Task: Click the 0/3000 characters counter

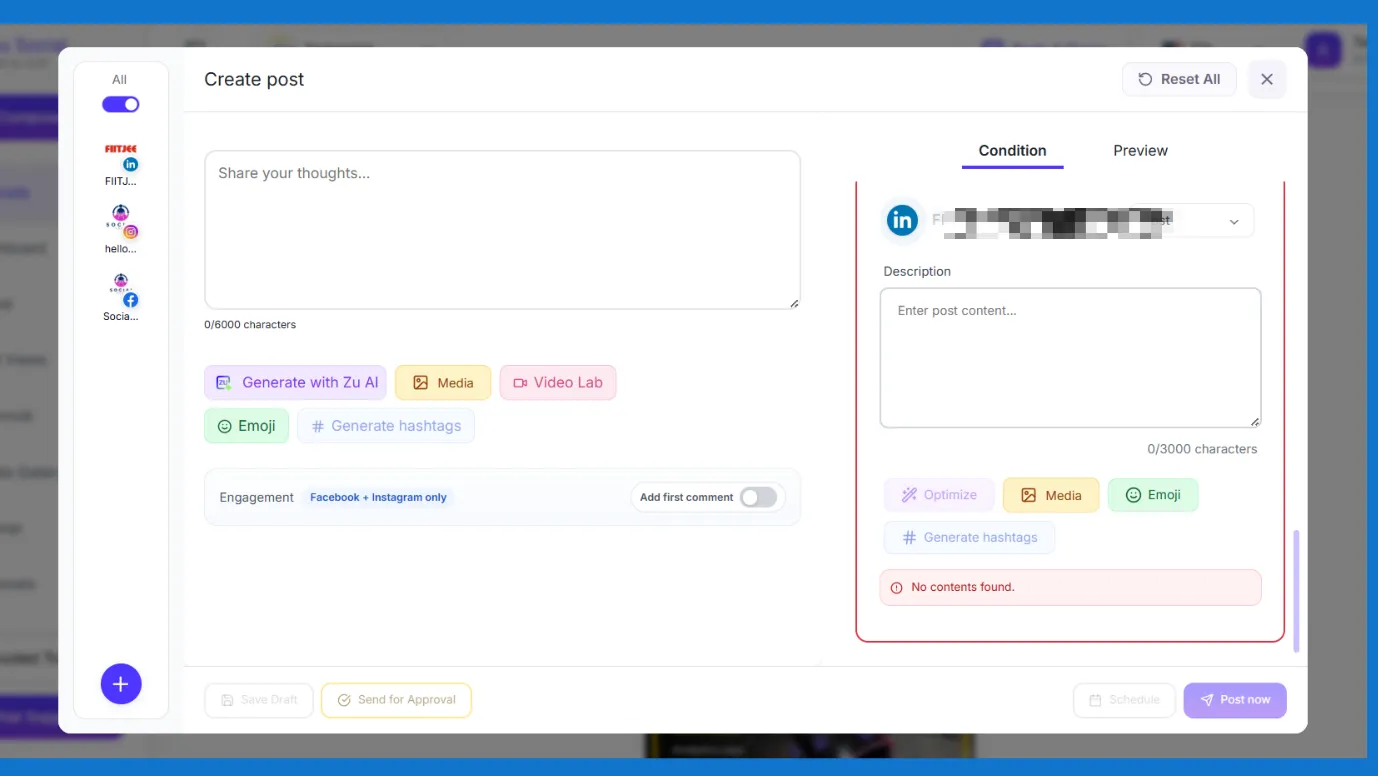Action: (x=1202, y=449)
